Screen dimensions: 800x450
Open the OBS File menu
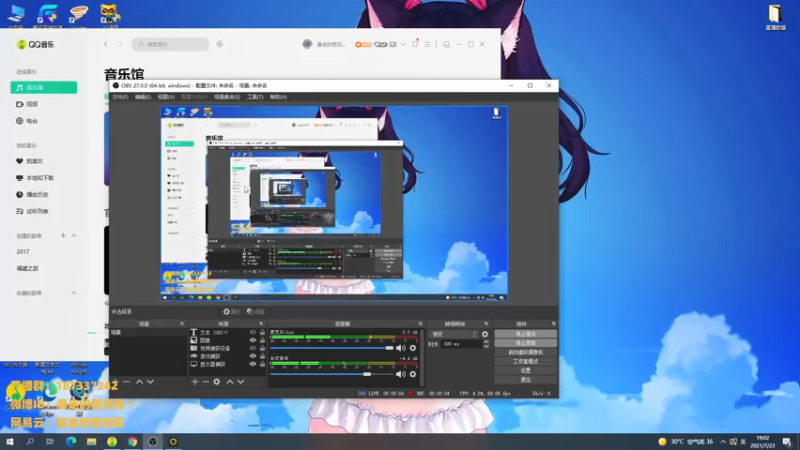120,97
